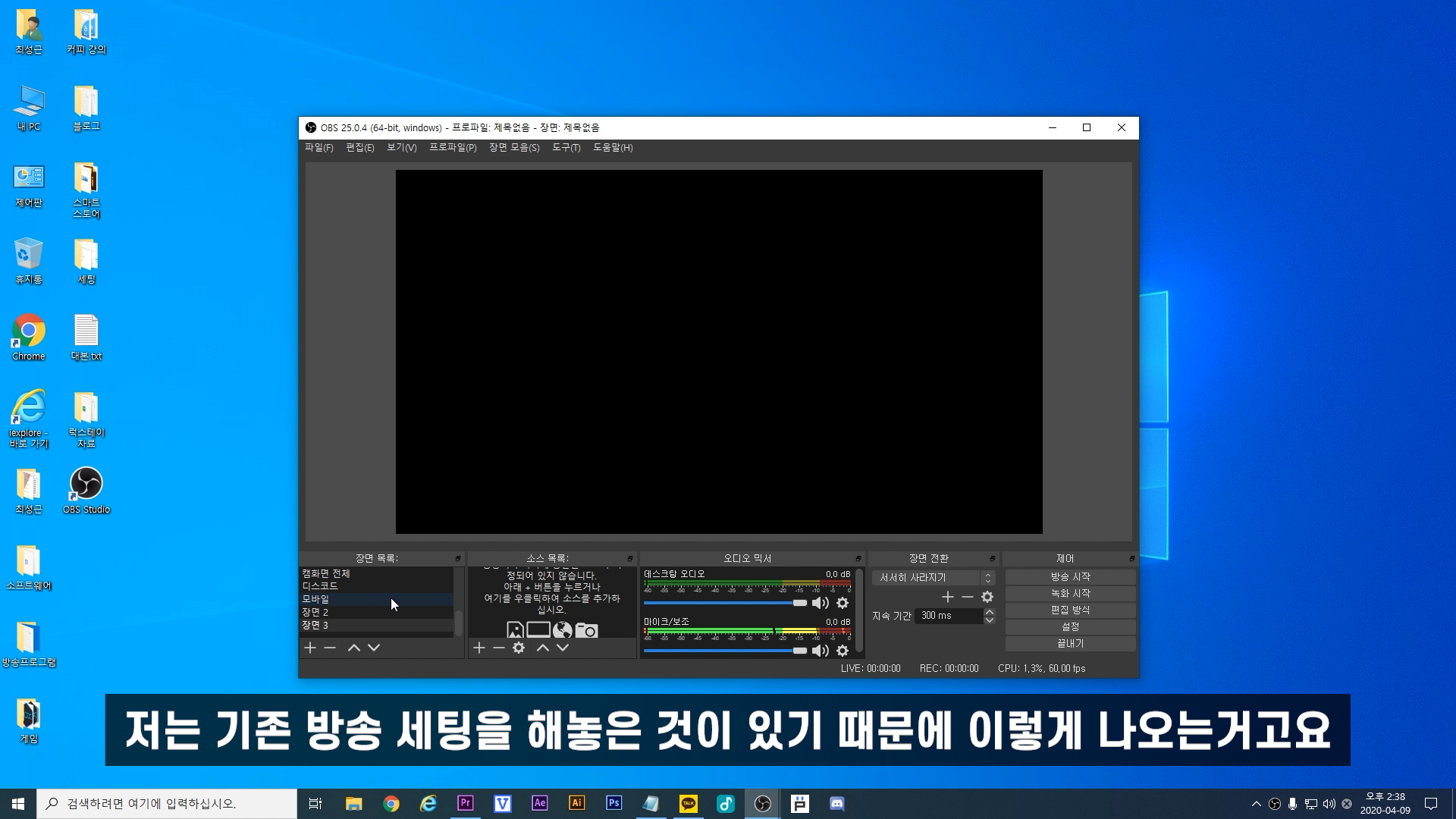Add a new scene with plus button

pos(310,648)
